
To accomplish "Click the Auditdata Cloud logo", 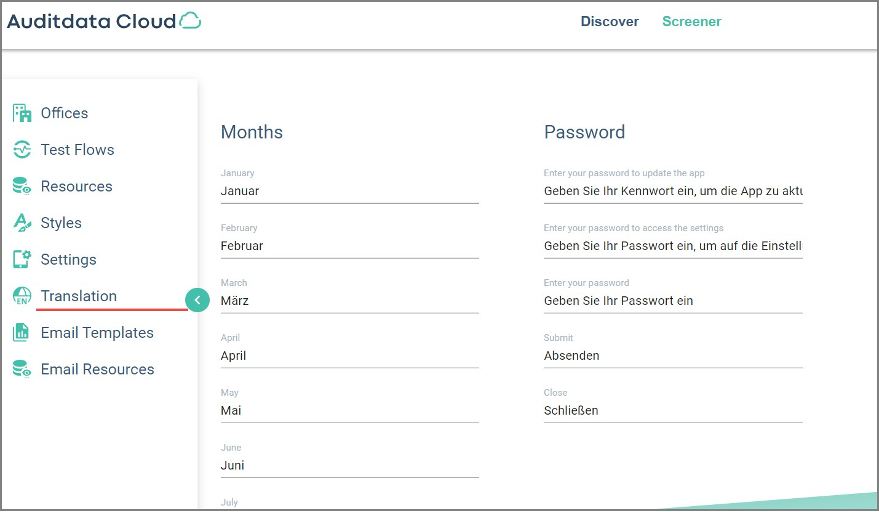I will point(104,21).
